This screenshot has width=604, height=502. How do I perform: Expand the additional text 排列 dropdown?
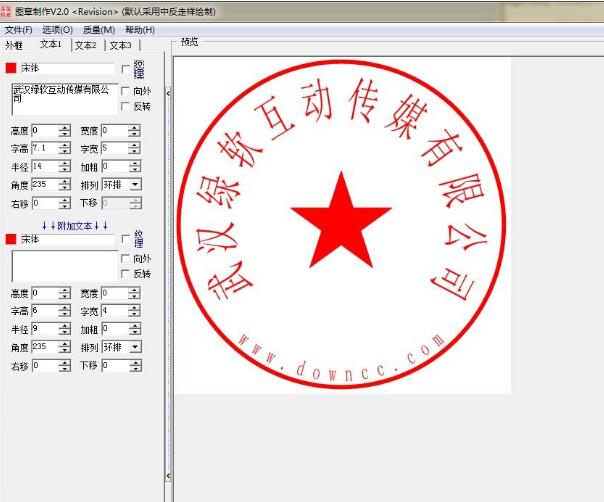[x=135, y=347]
